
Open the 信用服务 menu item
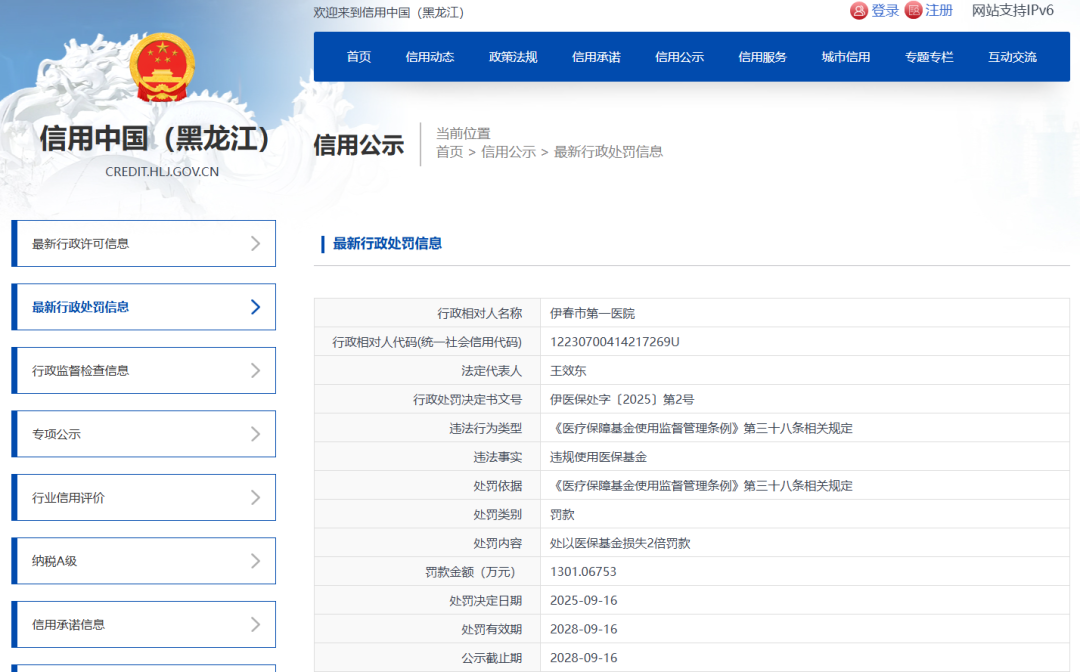(762, 56)
